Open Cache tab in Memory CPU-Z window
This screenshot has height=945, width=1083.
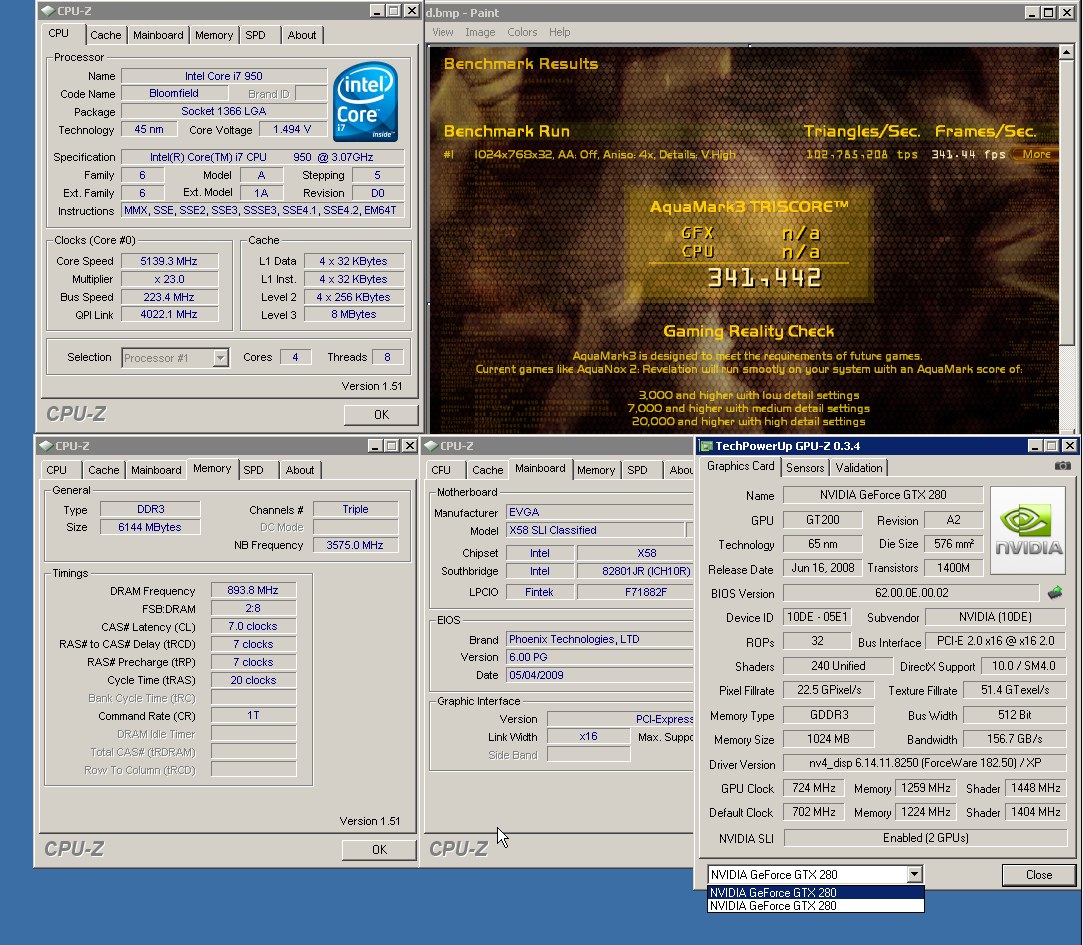tap(104, 470)
